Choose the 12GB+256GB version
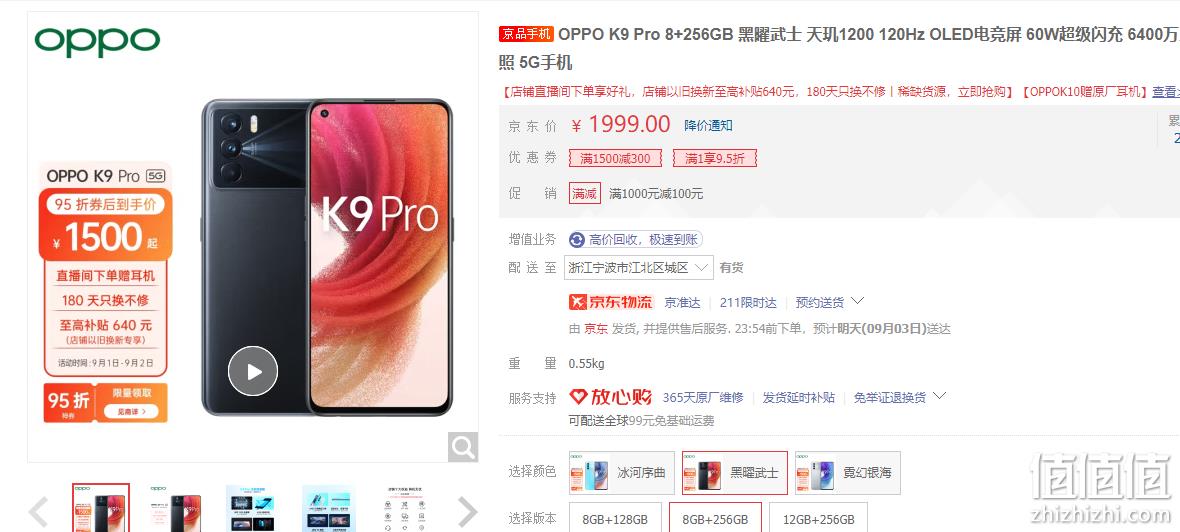The width and height of the screenshot is (1180, 532). point(818,518)
